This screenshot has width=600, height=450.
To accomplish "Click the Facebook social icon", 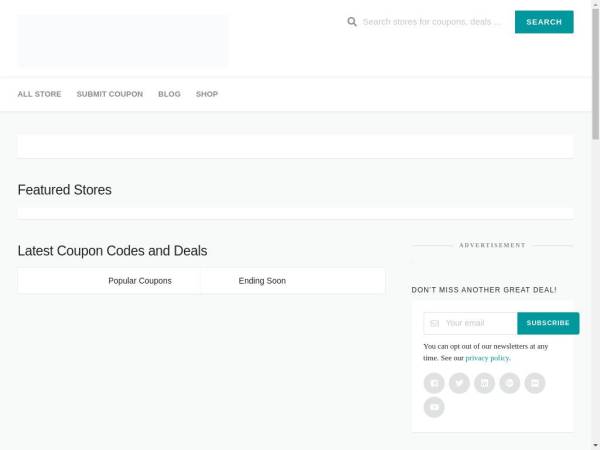I will click(434, 383).
